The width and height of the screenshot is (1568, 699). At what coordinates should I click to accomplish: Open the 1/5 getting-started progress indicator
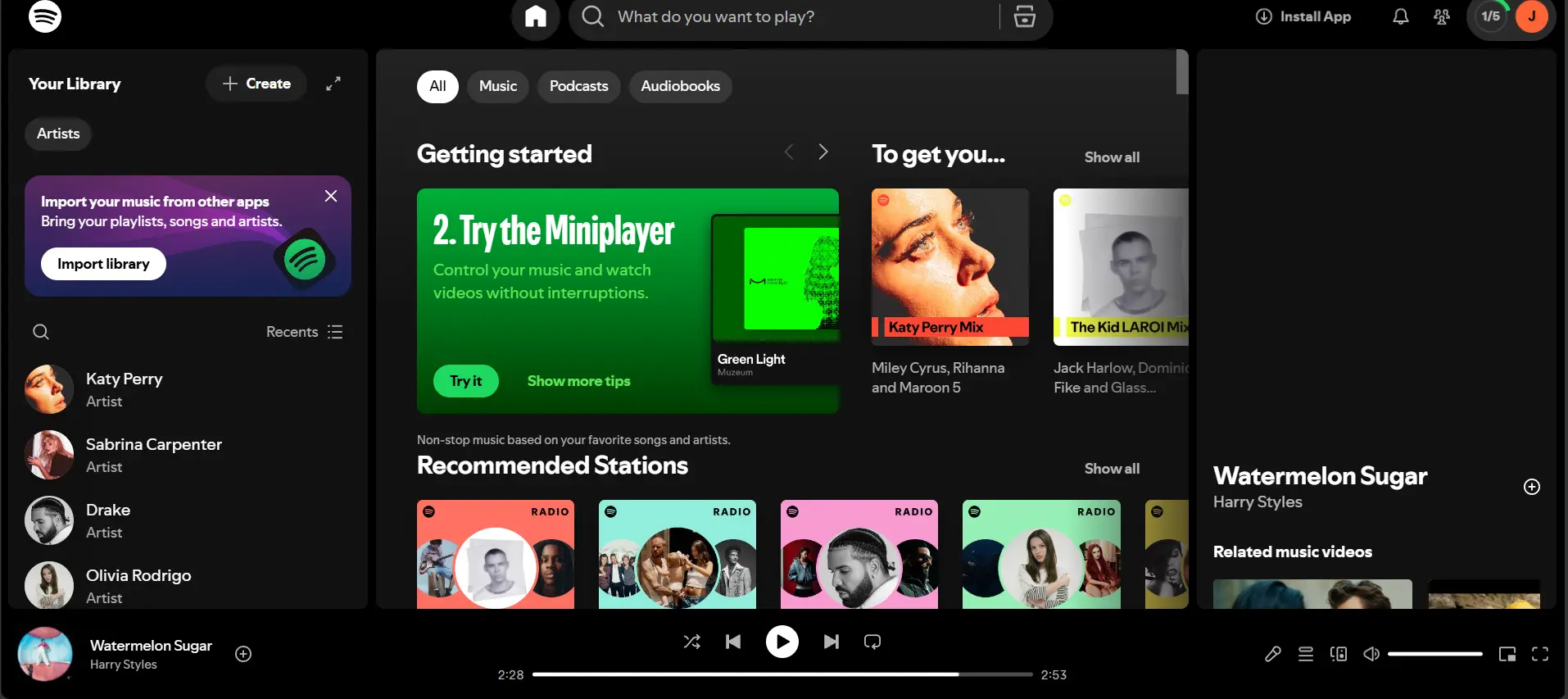point(1491,16)
